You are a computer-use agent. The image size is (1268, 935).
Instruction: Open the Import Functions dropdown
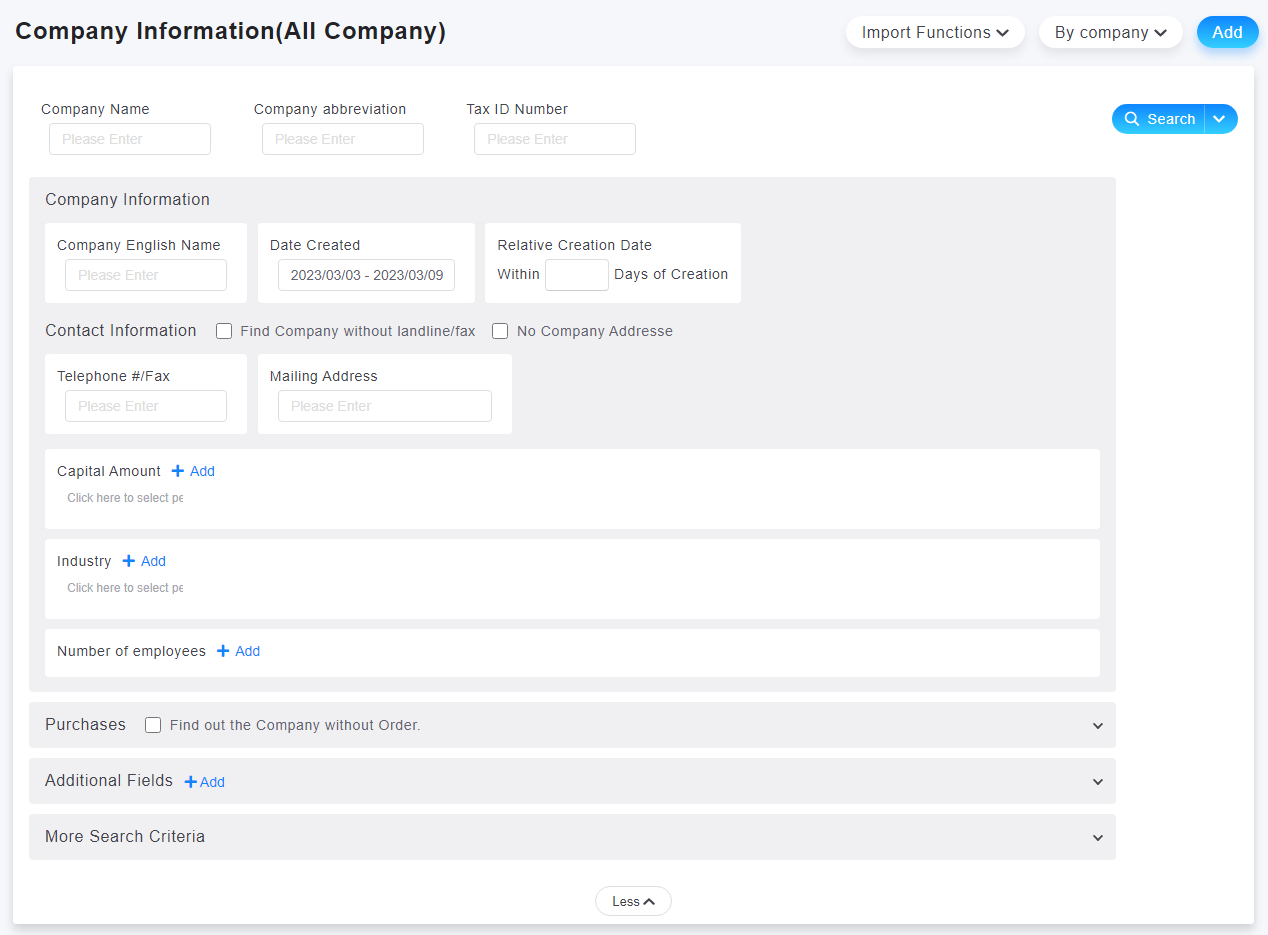point(934,32)
